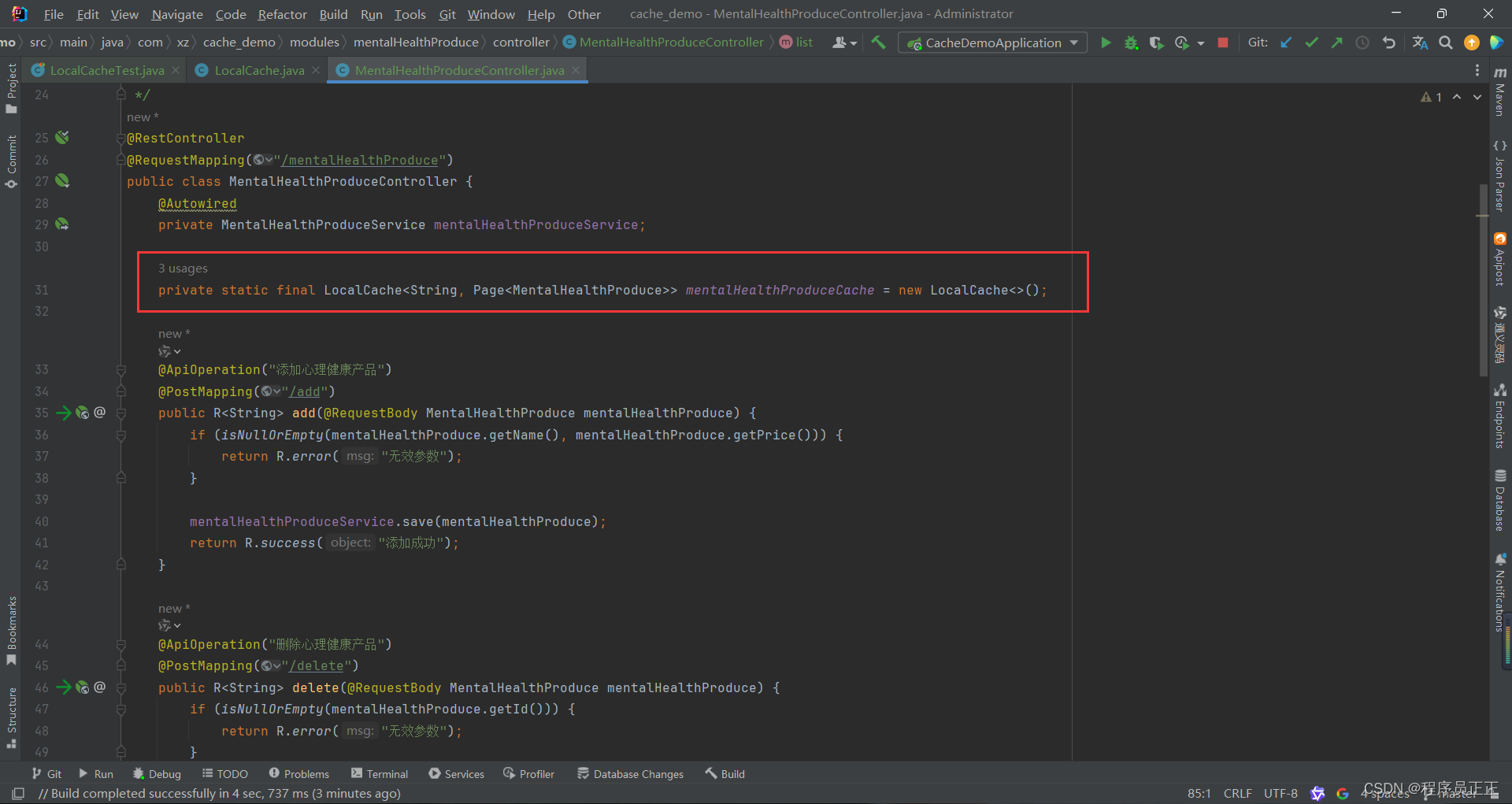Open the Git menu
1512x804 pixels.
coord(447,14)
